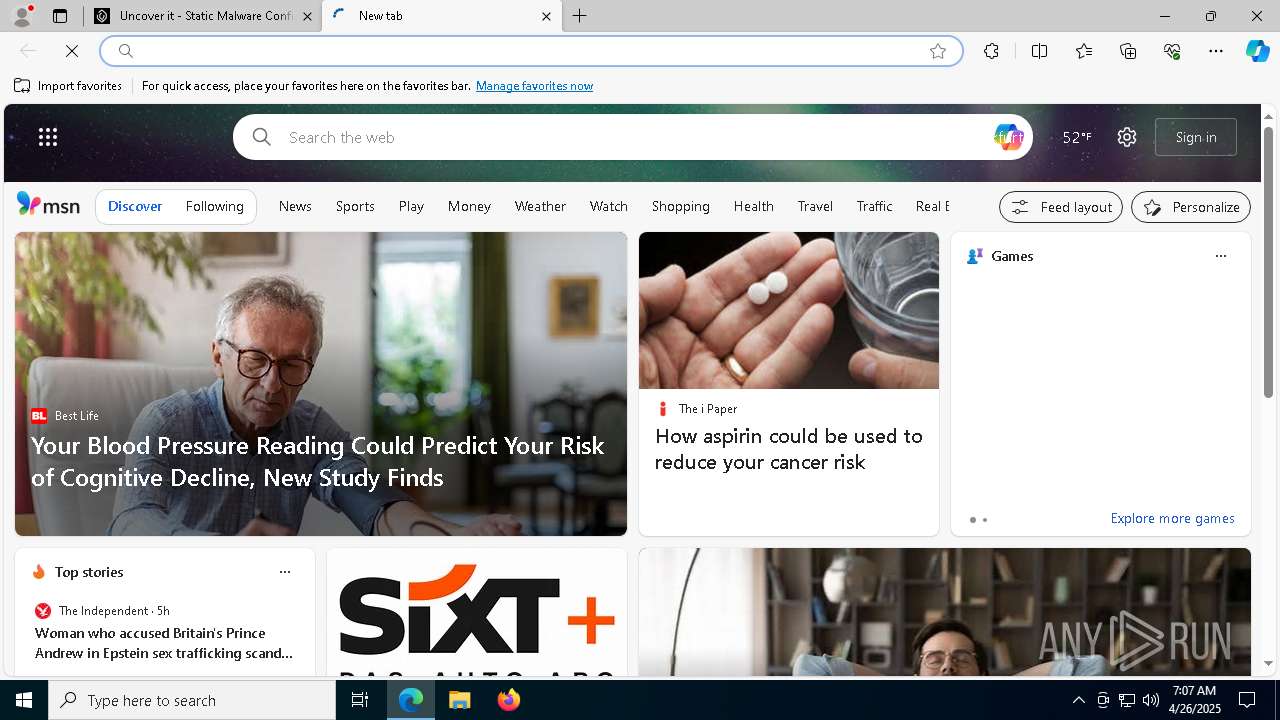The height and width of the screenshot is (720, 1280).
Task: Open the Travel category
Action: (x=815, y=206)
